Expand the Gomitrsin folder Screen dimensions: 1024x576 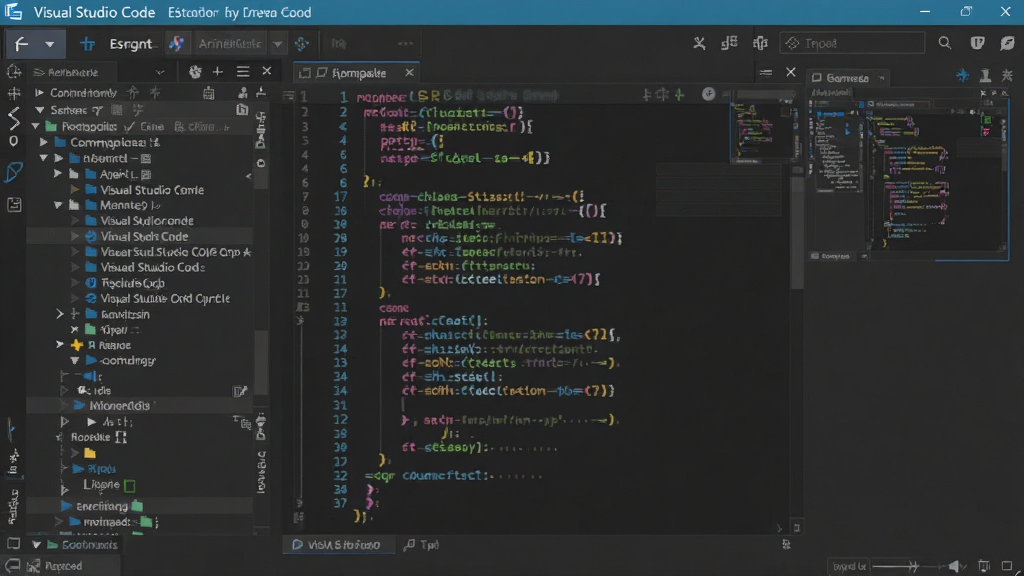coord(59,314)
